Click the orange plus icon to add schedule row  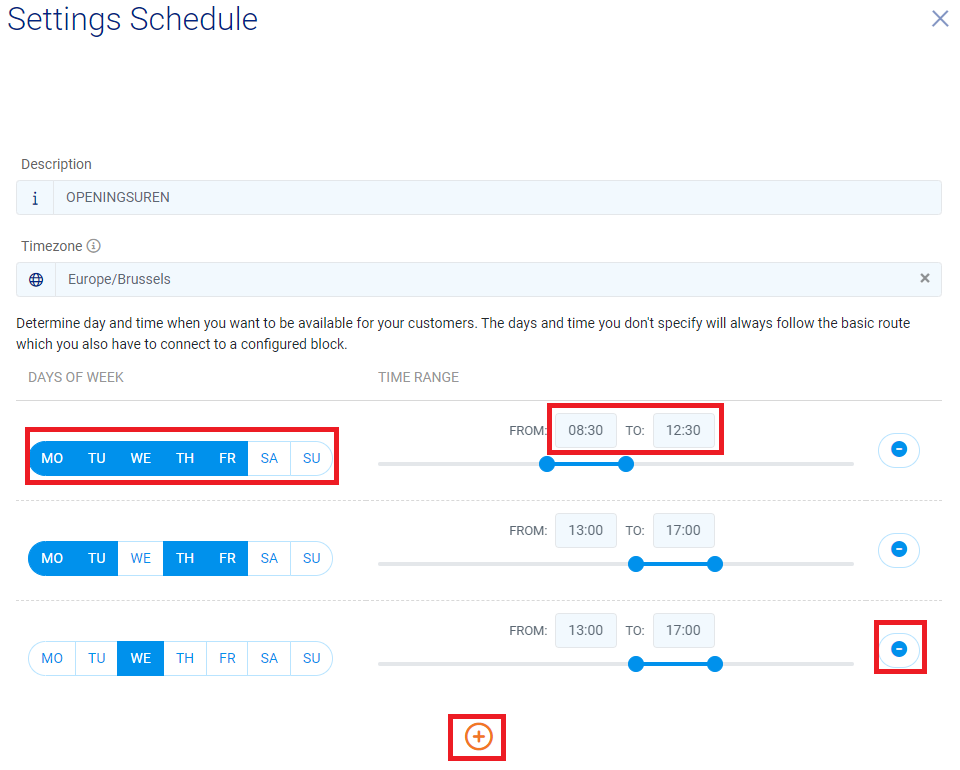[x=478, y=737]
